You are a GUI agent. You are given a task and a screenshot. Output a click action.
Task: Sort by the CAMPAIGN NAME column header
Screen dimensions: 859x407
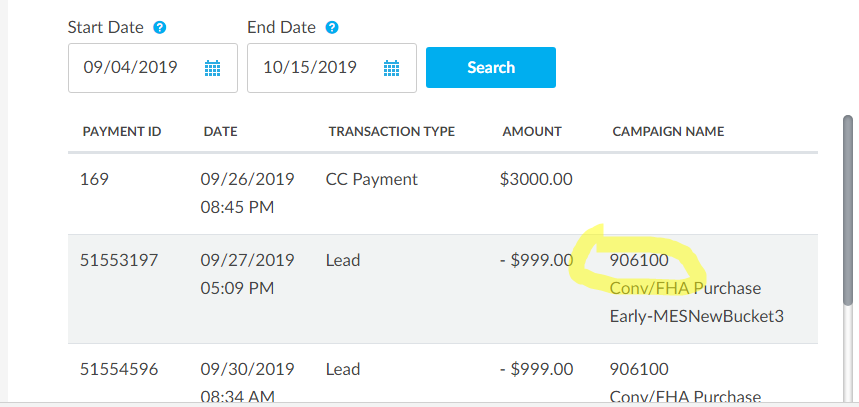pyautogui.click(x=668, y=131)
